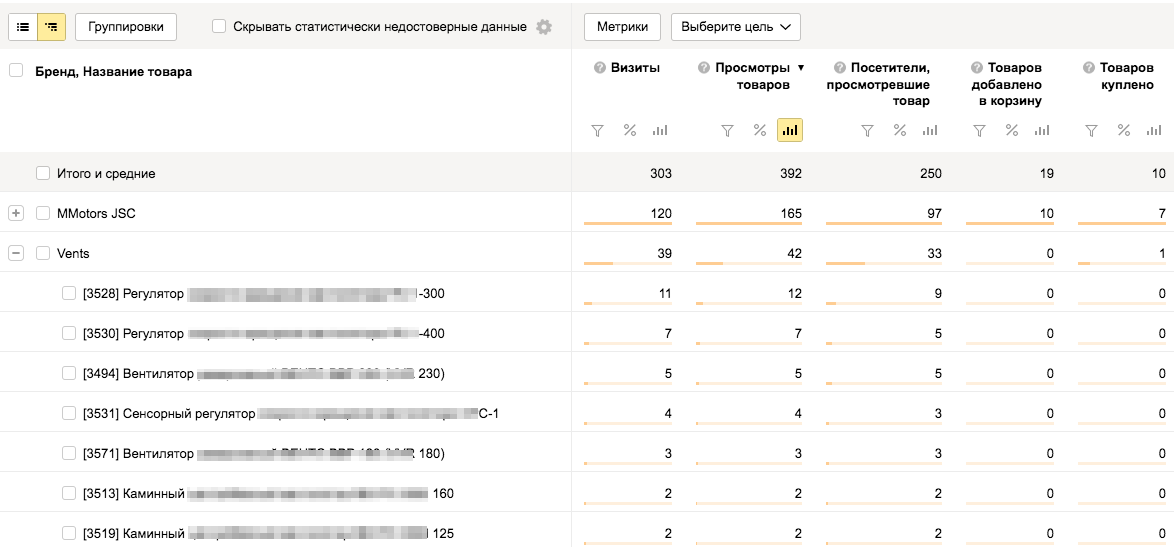This screenshot has width=1174, height=547.
Task: Sort by Визиты column header
Action: coord(635,67)
